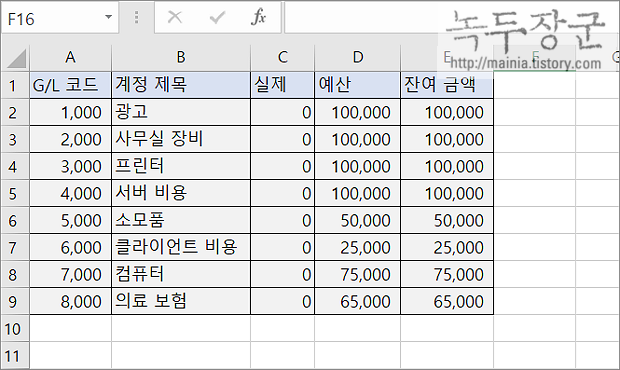Screen dimensions: 620x370
Task: Click the 실제 value 0 in 광고 row
Action: [x=282, y=112]
